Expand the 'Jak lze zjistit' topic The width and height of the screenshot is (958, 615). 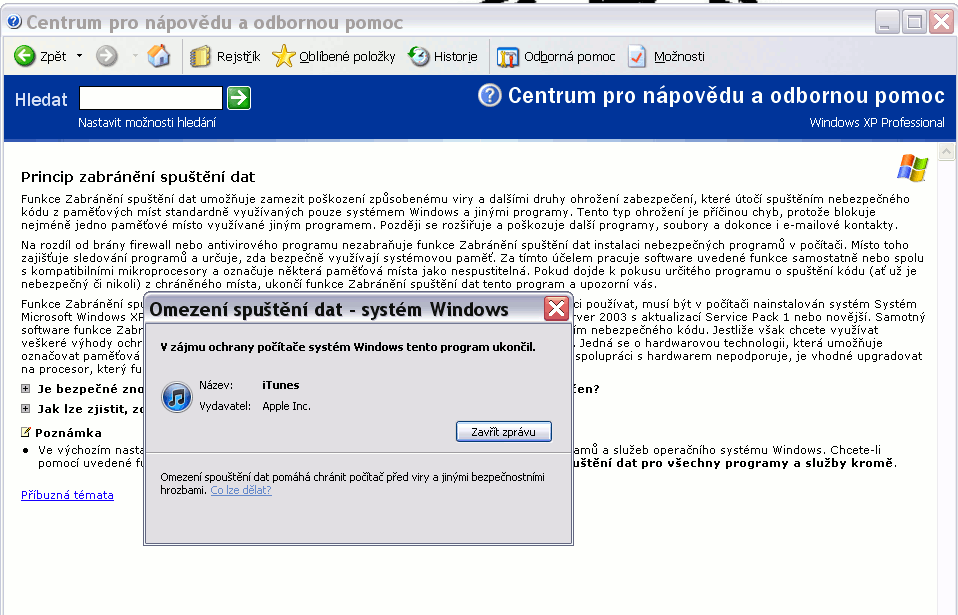(25, 409)
